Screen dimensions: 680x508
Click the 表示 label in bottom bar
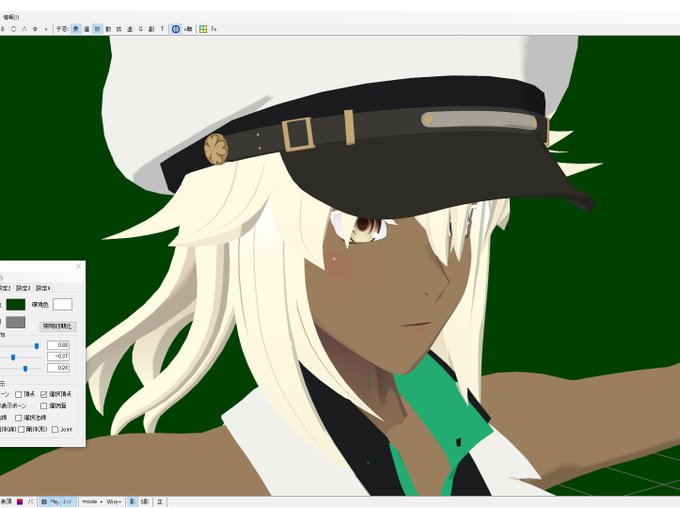coord(6,502)
